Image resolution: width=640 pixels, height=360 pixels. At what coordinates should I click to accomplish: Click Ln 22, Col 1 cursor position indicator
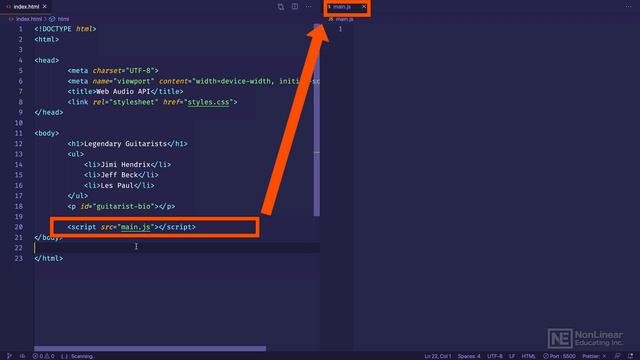coord(438,356)
